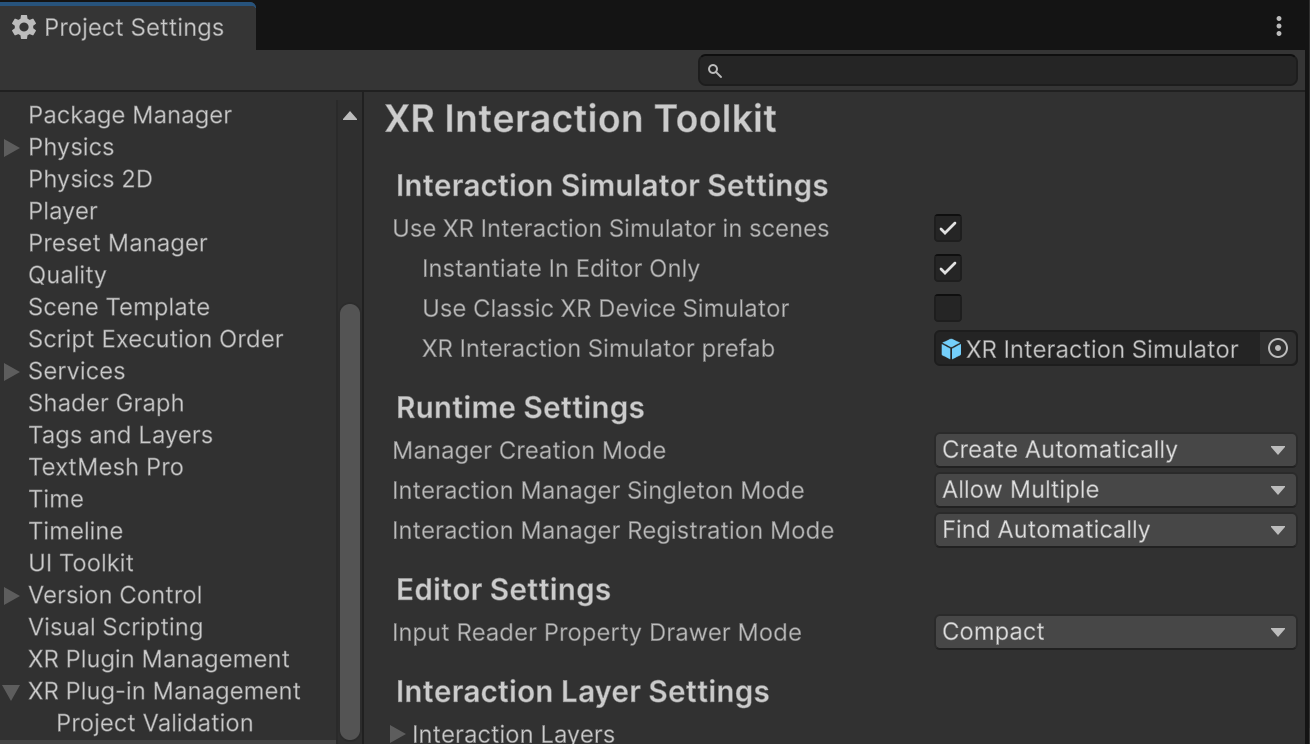Select Package Manager in the sidebar
1310x744 pixels.
pyautogui.click(x=130, y=115)
